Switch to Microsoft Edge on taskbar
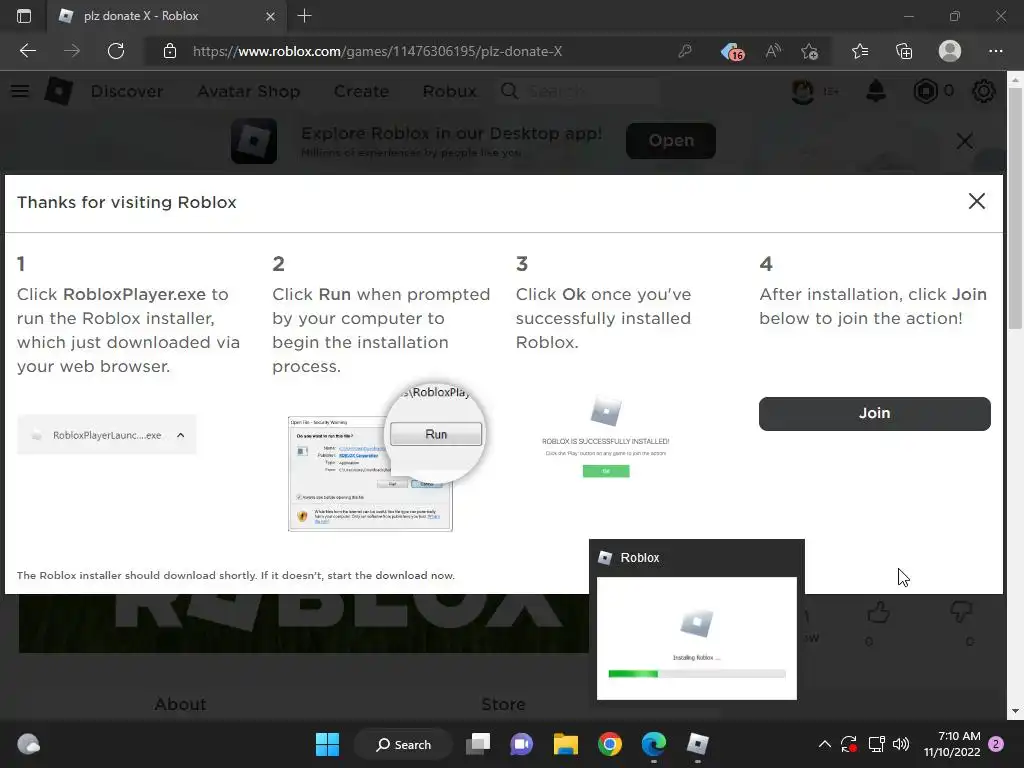Screen dimensions: 1024x768 pos(654,744)
